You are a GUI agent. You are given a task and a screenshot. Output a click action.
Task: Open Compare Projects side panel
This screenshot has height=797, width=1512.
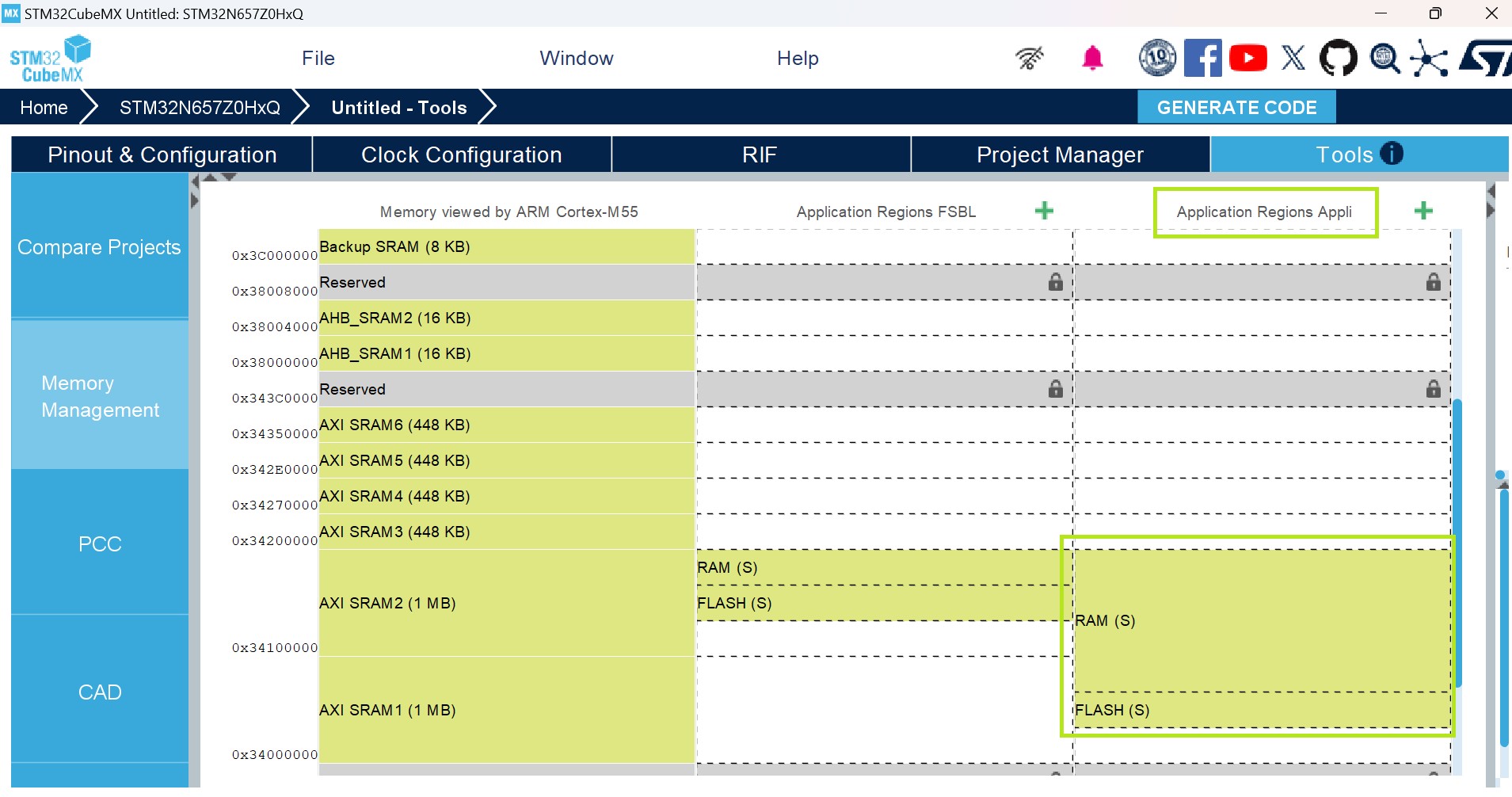click(100, 247)
